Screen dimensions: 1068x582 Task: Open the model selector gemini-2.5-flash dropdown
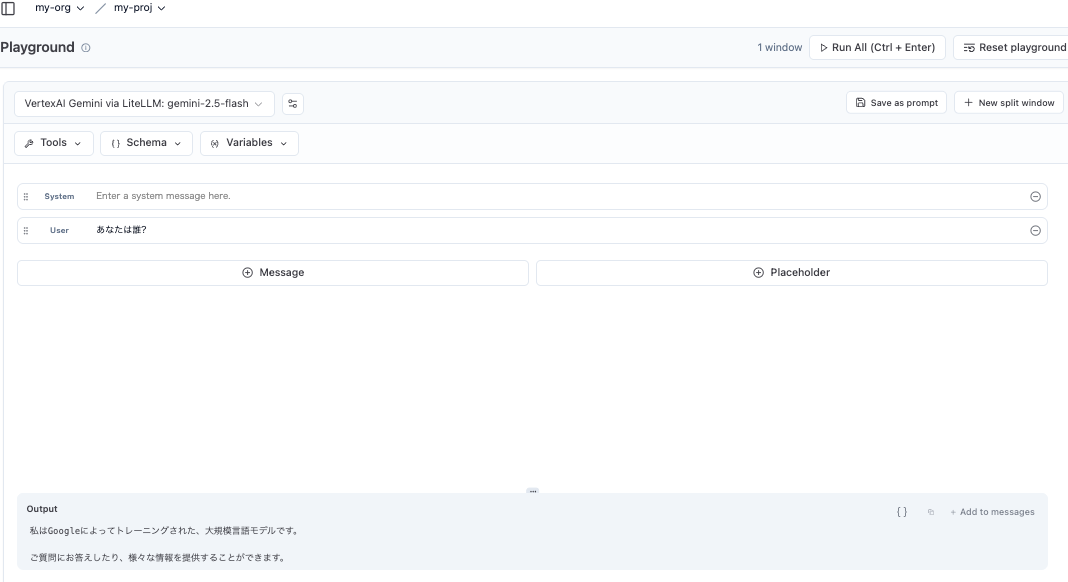(144, 104)
